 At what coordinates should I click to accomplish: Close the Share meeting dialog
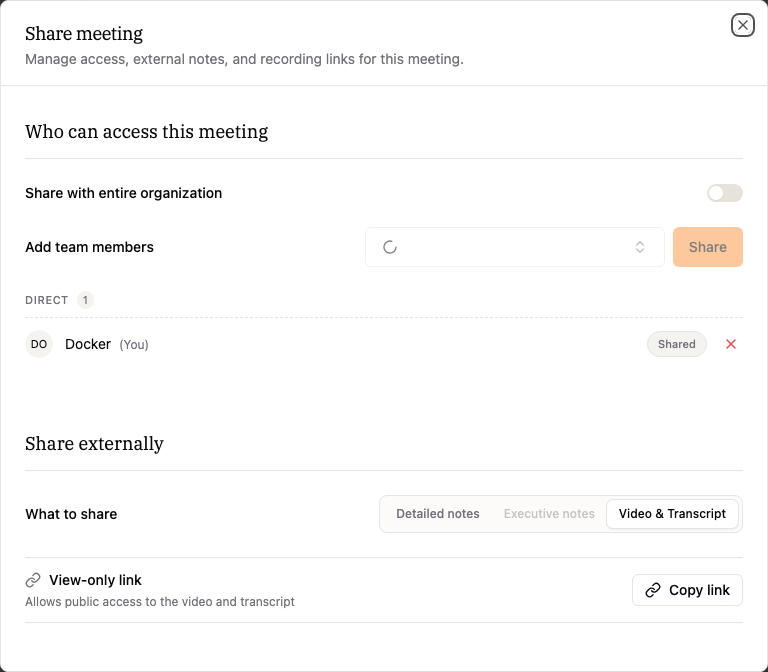click(x=743, y=24)
